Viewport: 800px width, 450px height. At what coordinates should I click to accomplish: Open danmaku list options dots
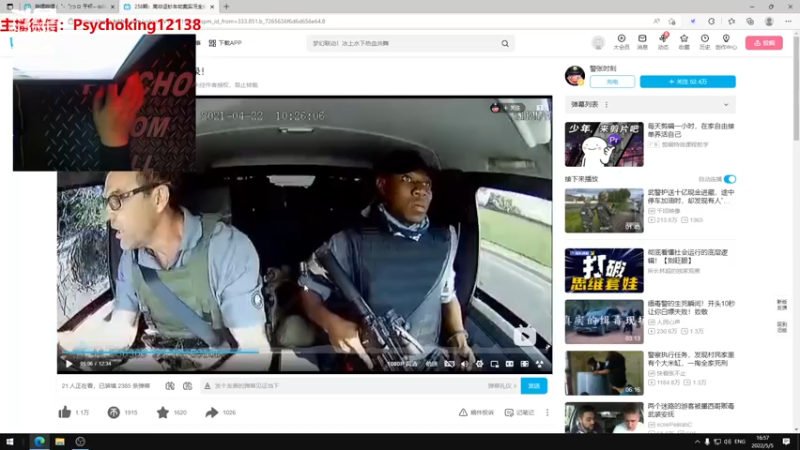607,105
